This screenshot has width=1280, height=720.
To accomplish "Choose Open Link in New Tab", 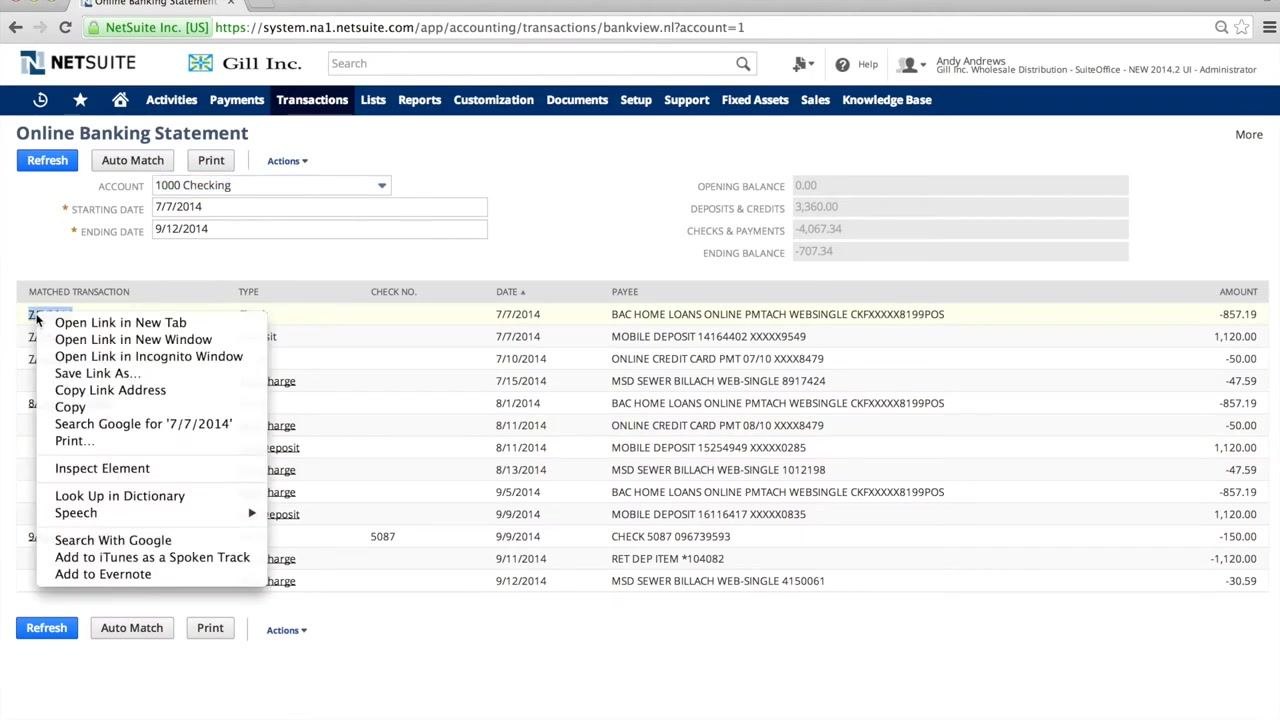I will (120, 322).
